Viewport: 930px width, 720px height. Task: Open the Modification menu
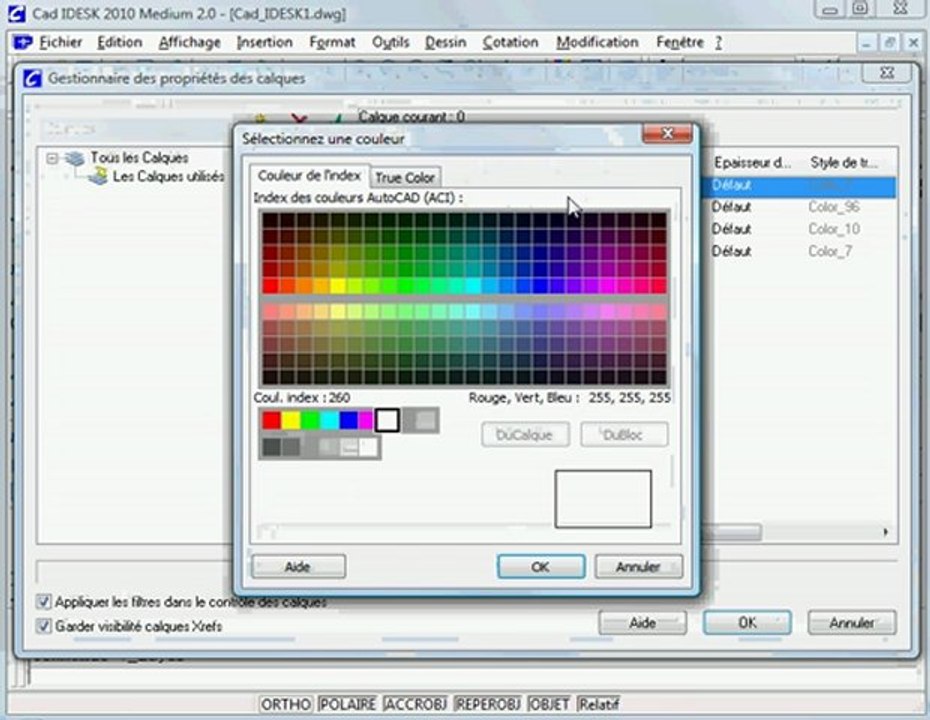coord(597,43)
